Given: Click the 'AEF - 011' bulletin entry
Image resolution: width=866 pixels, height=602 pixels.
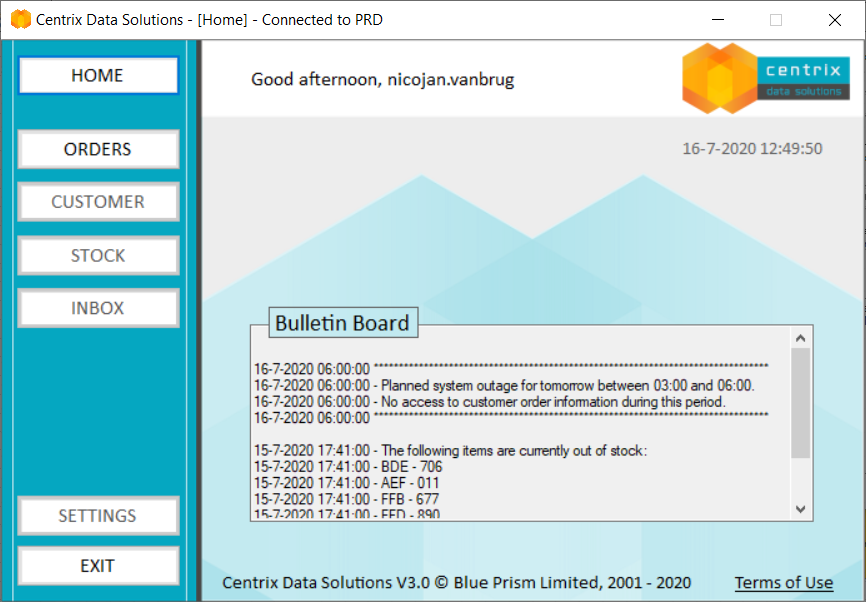Looking at the screenshot, I should coord(346,483).
